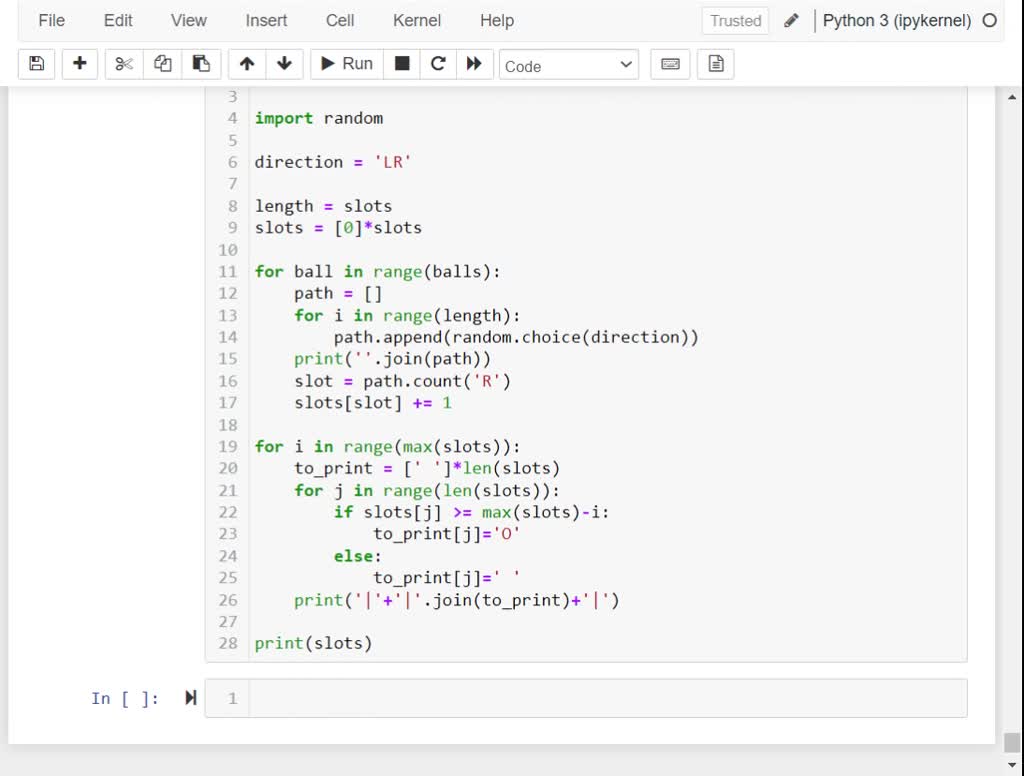
Task: Interrupt the kernel with stop icon
Action: pos(402,64)
